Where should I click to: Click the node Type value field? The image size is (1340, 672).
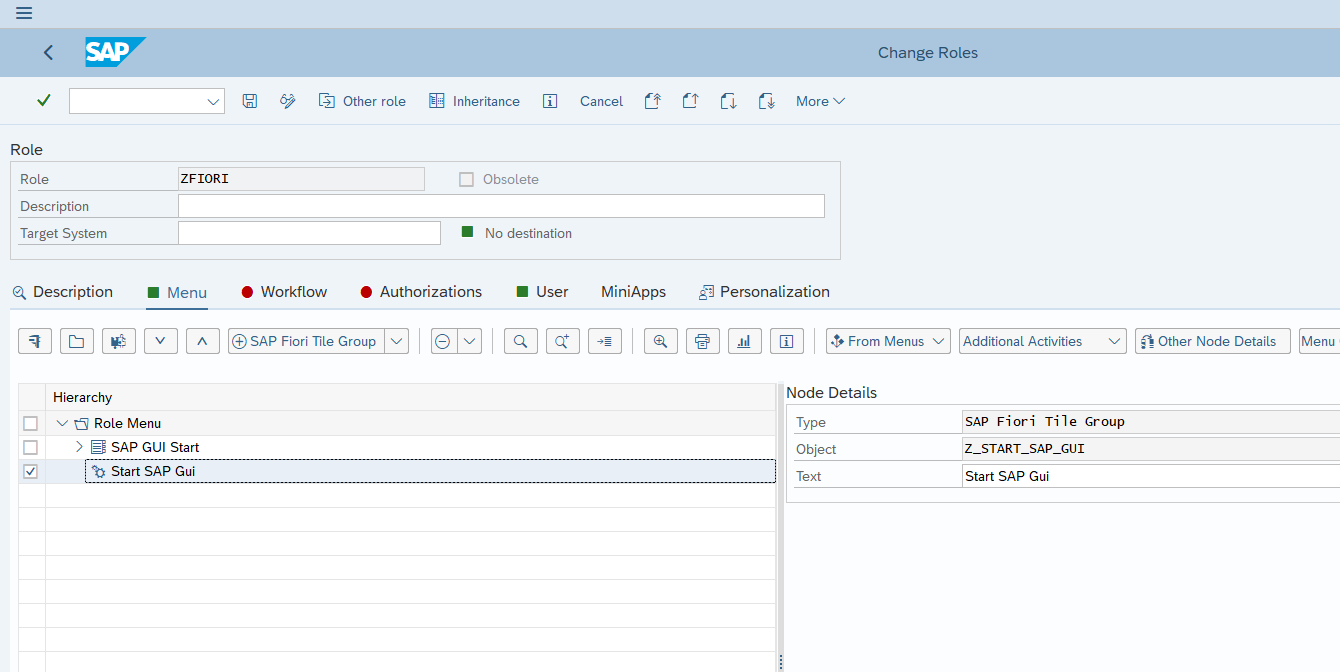(x=1152, y=422)
